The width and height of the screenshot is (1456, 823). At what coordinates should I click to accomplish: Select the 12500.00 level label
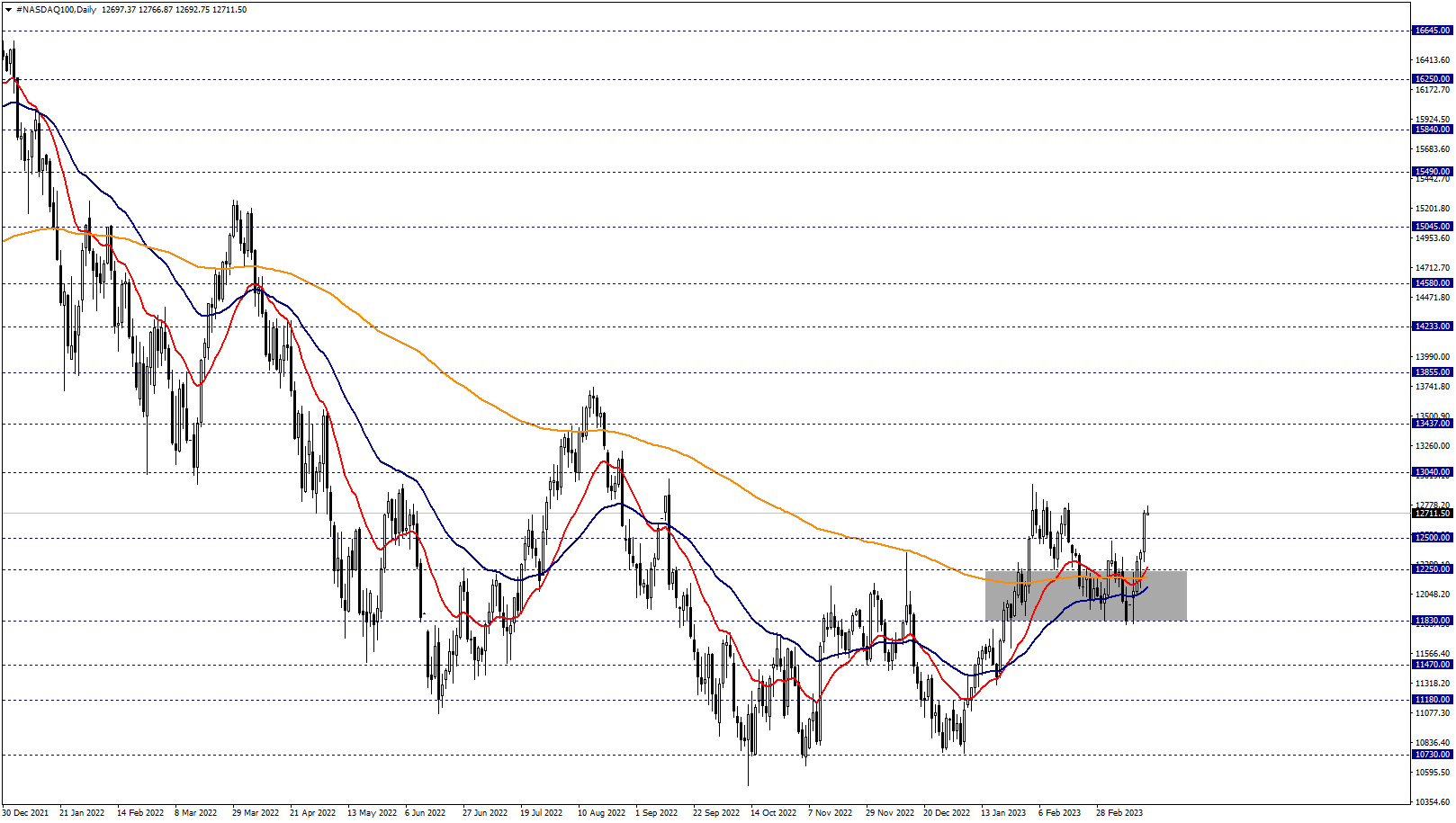click(1432, 538)
